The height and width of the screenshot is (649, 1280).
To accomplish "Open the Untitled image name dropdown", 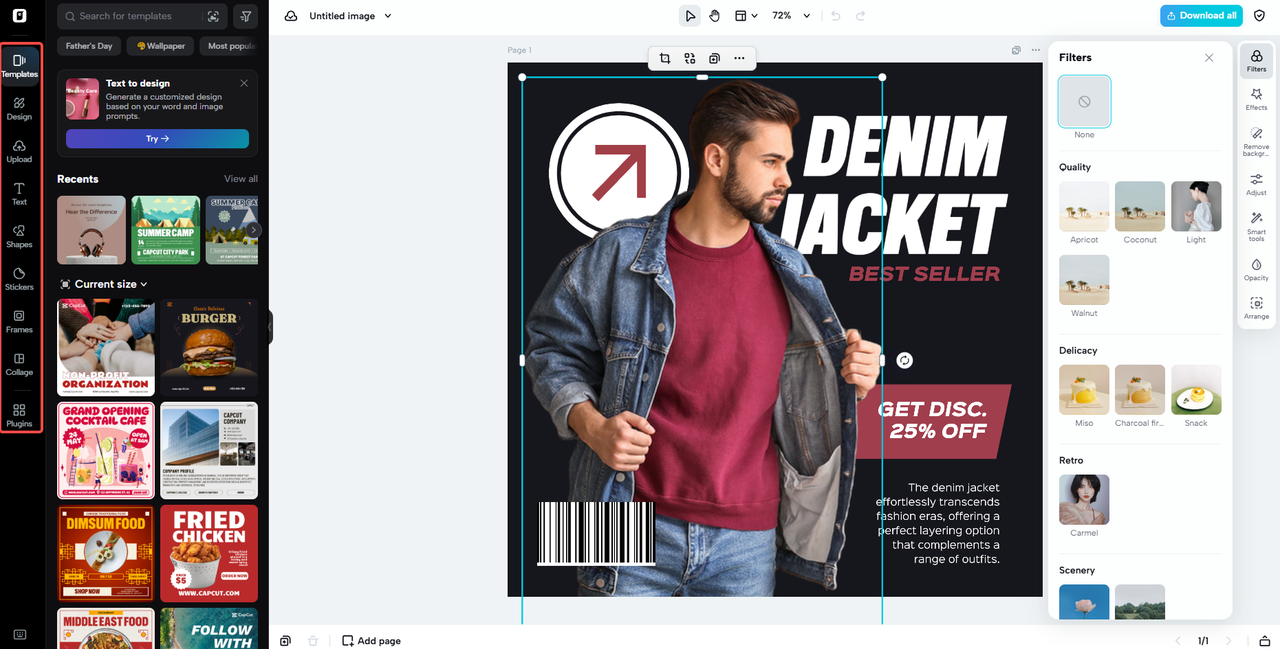I will pyautogui.click(x=350, y=16).
